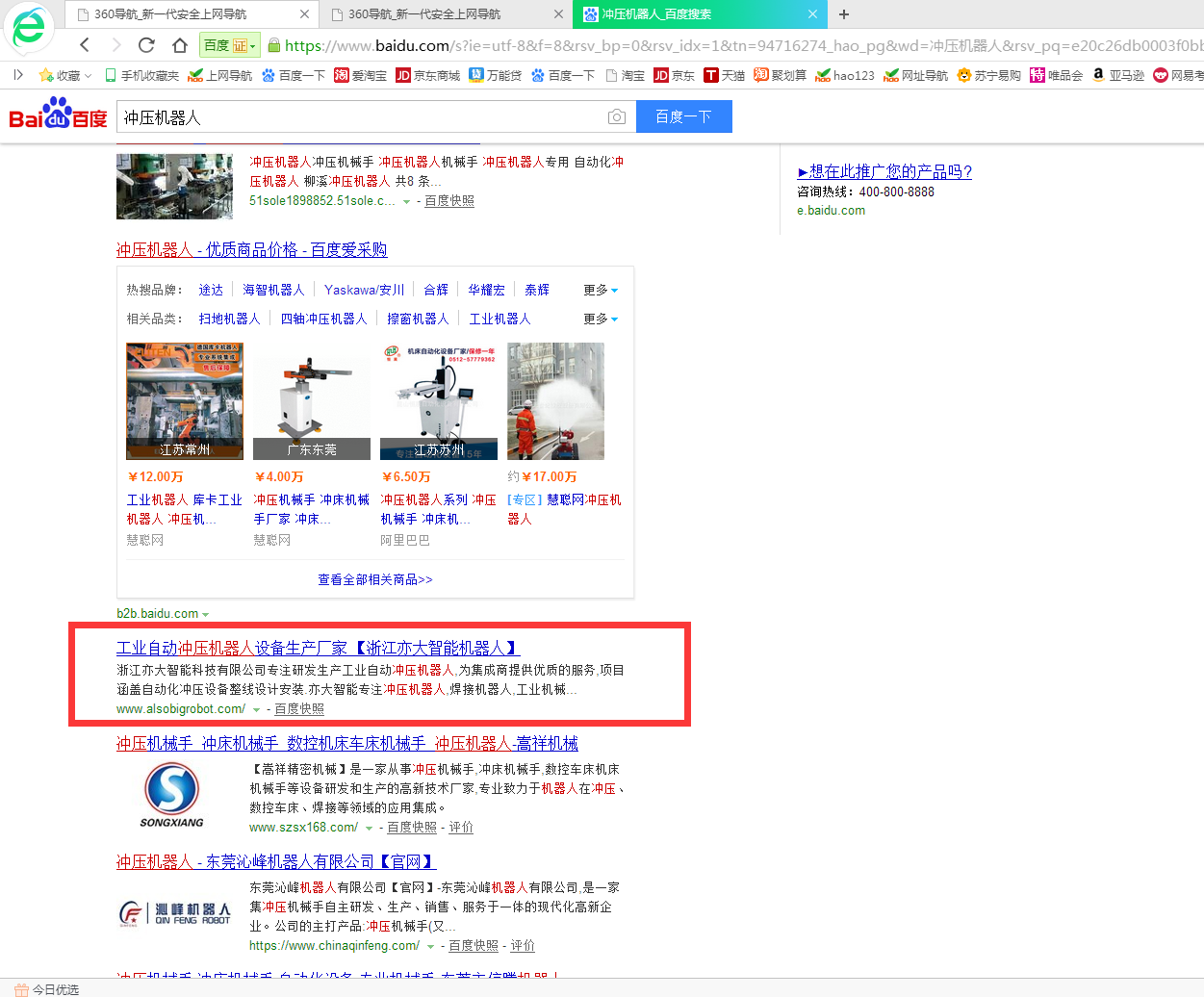The height and width of the screenshot is (997, 1204).
Task: Open 聚划算 bookmark
Action: tap(781, 75)
